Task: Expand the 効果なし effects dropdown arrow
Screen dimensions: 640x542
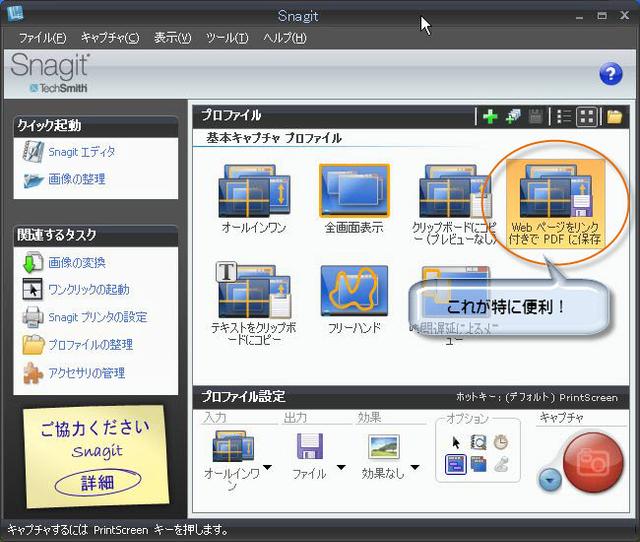Action: [415, 467]
